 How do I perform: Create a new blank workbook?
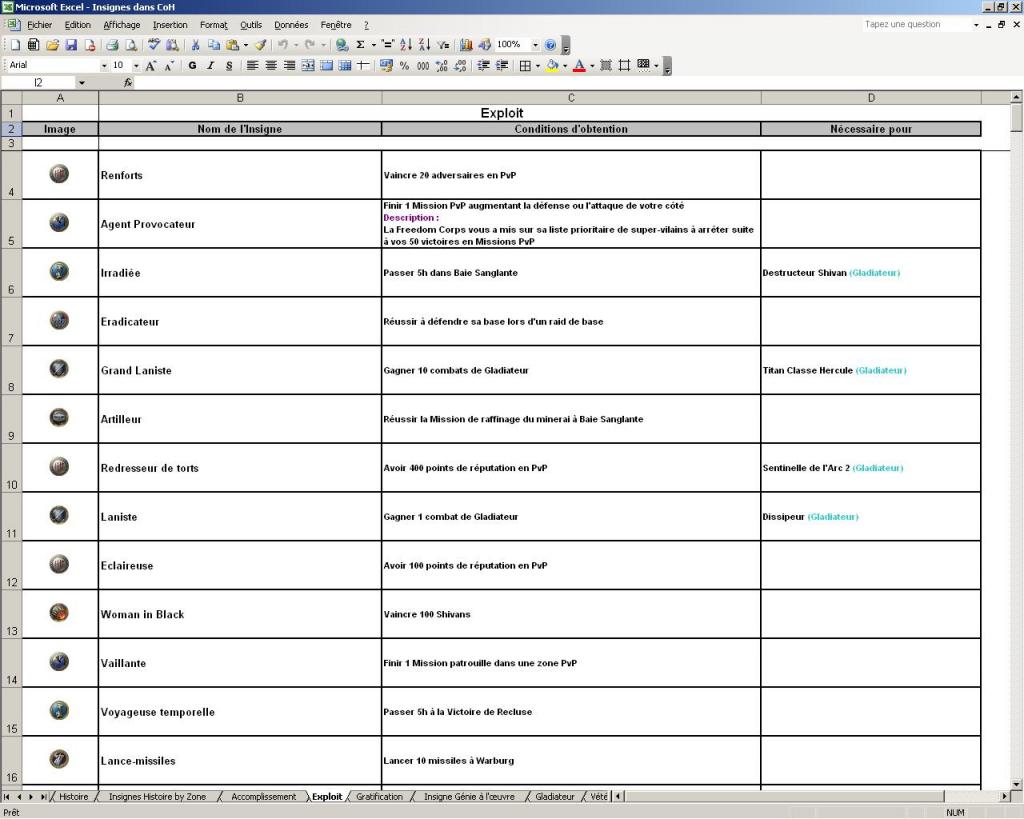click(15, 45)
